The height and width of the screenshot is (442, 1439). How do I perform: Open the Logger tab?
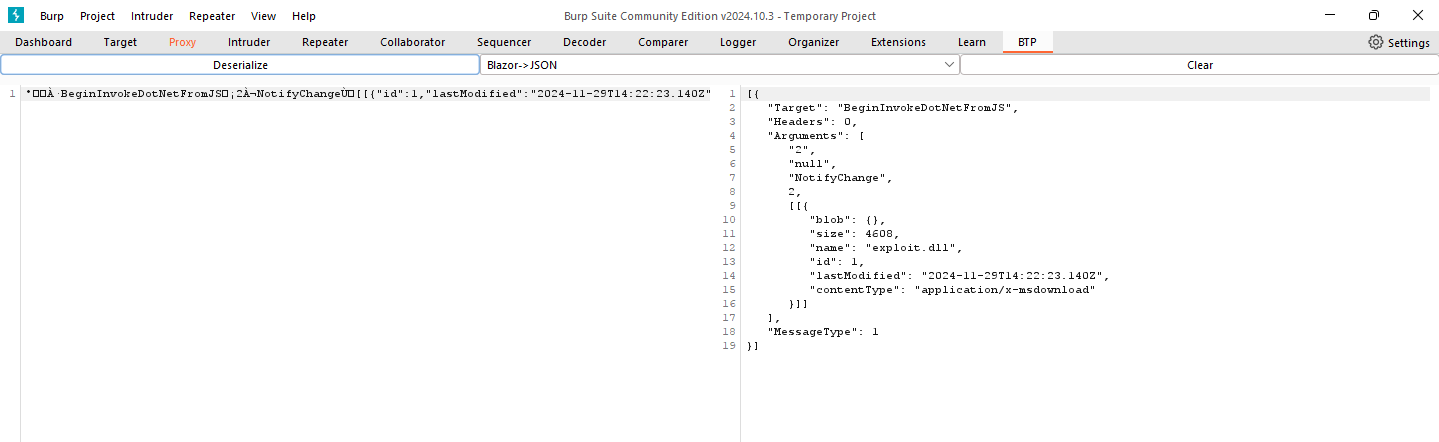pyautogui.click(x=738, y=42)
